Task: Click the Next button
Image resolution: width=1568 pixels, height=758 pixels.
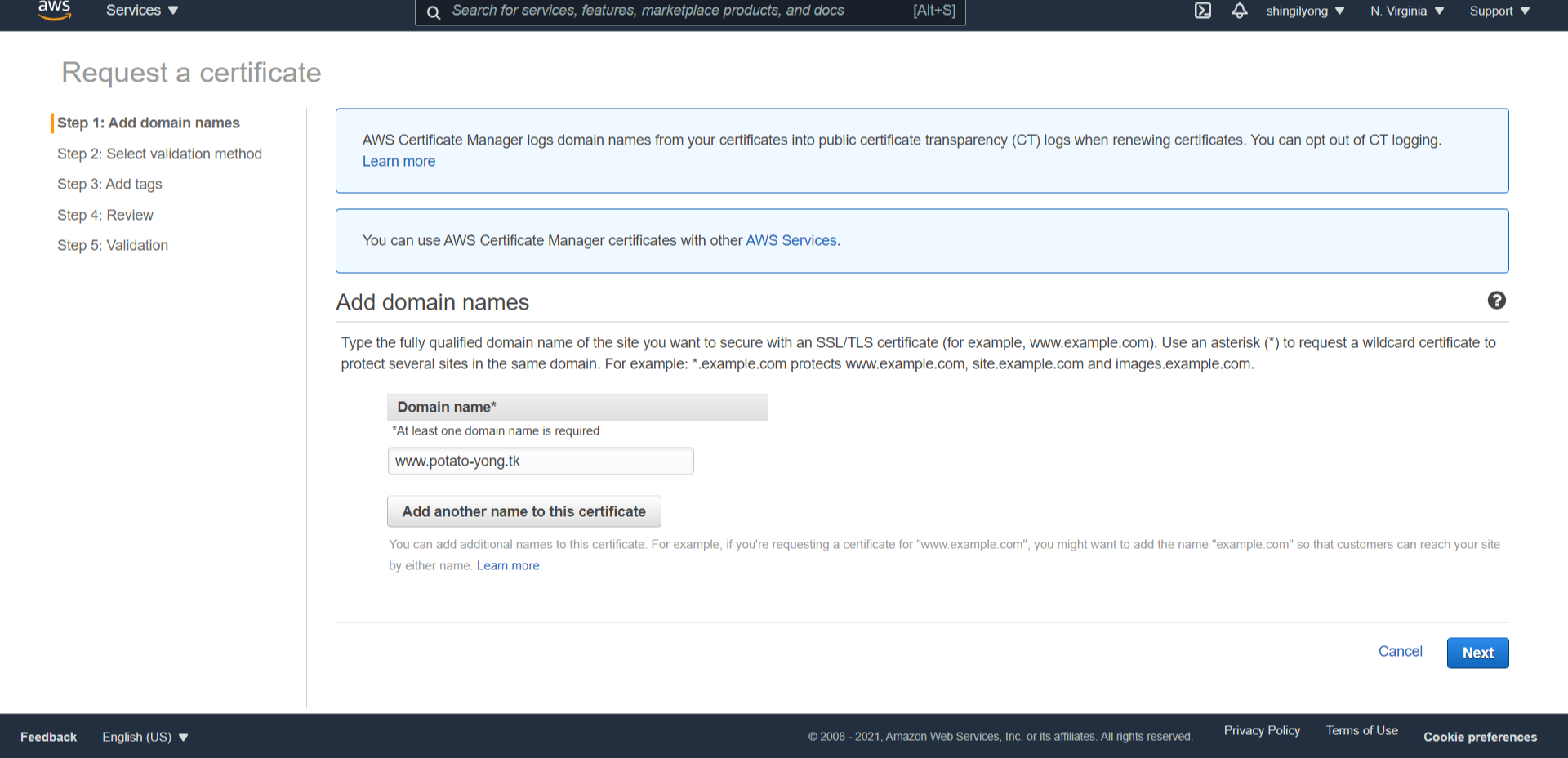Action: (x=1477, y=653)
